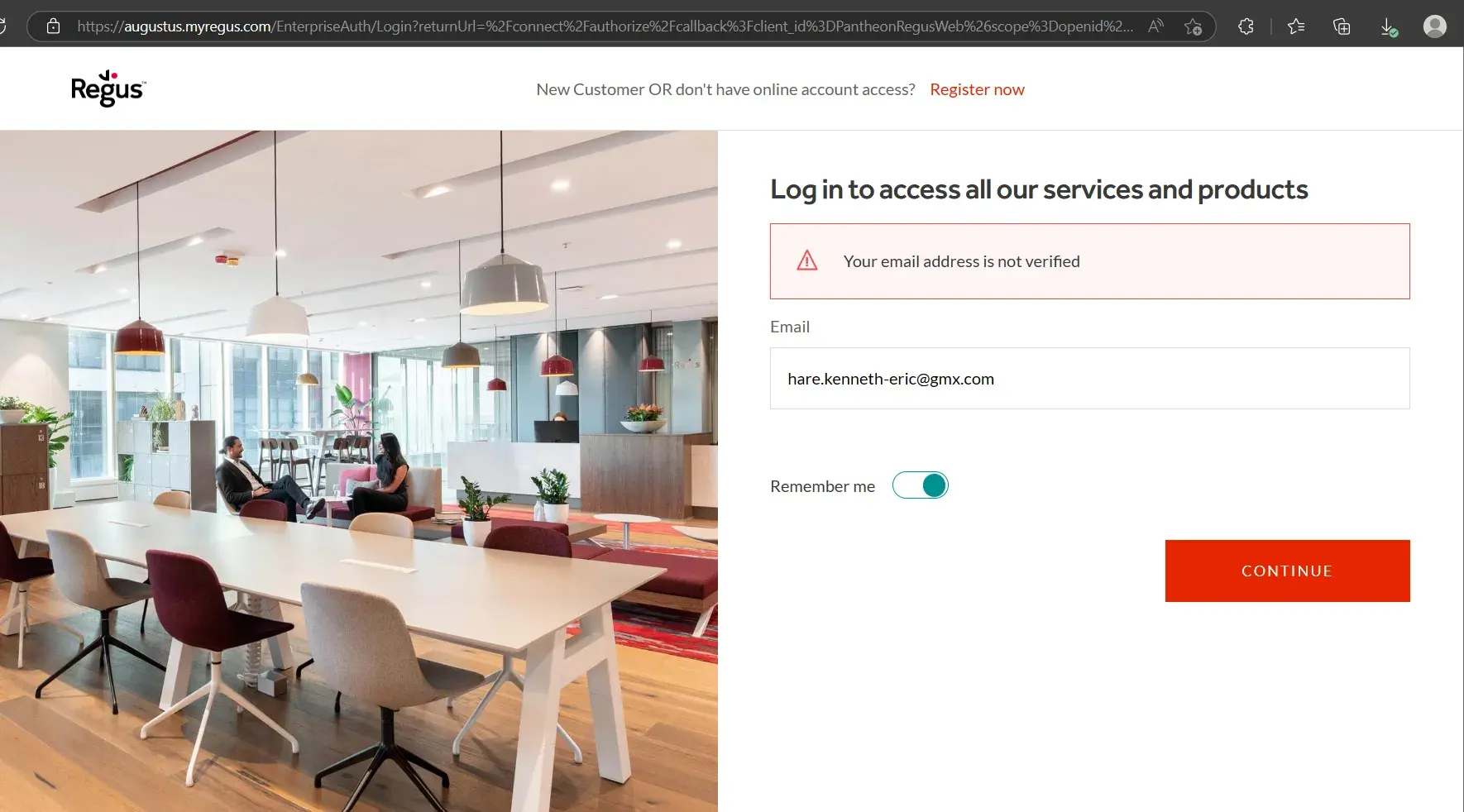
Task: Click the office lounge hero image
Action: coord(359,470)
